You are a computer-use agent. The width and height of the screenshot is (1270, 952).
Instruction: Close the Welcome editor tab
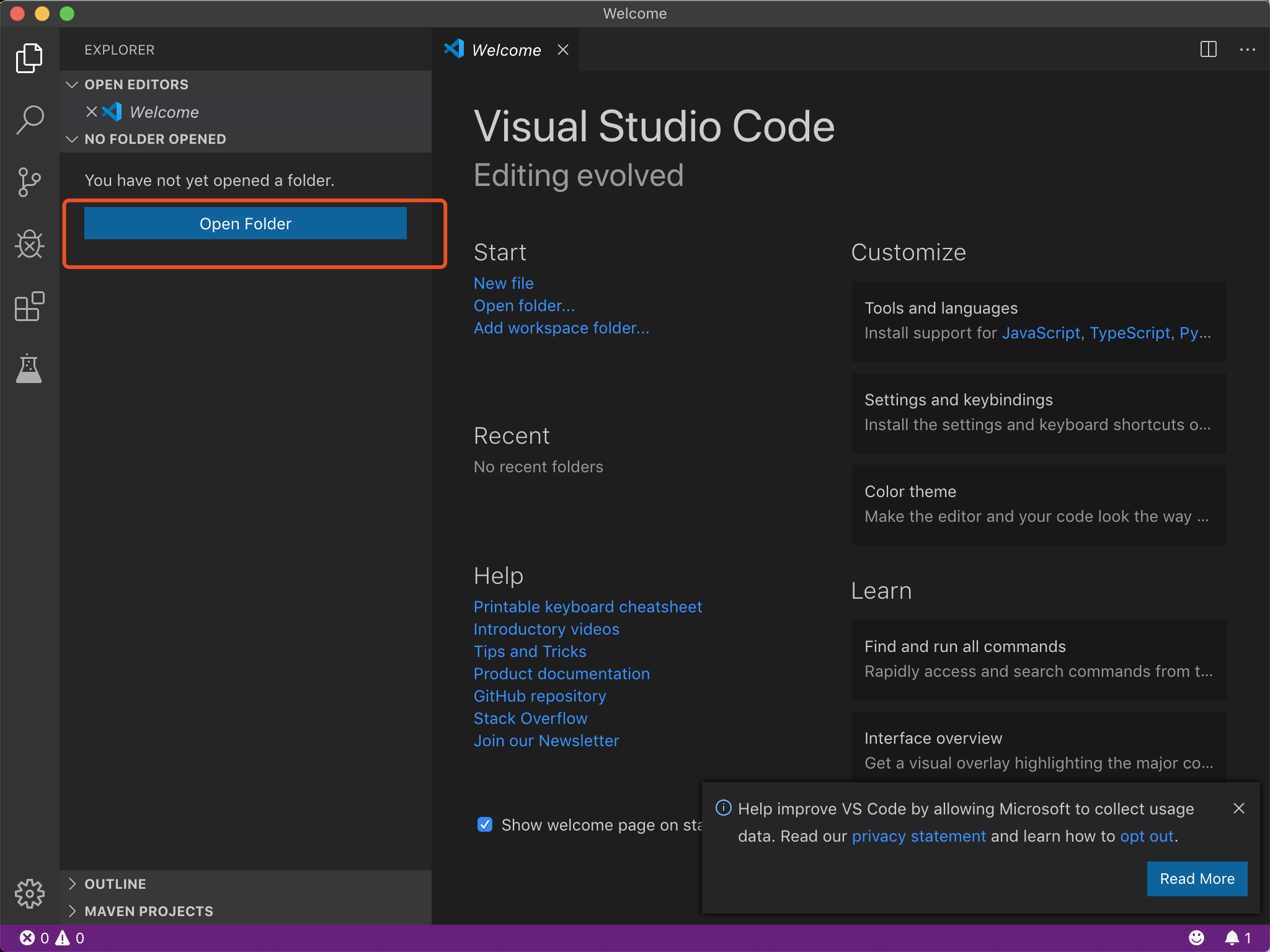pyautogui.click(x=562, y=50)
